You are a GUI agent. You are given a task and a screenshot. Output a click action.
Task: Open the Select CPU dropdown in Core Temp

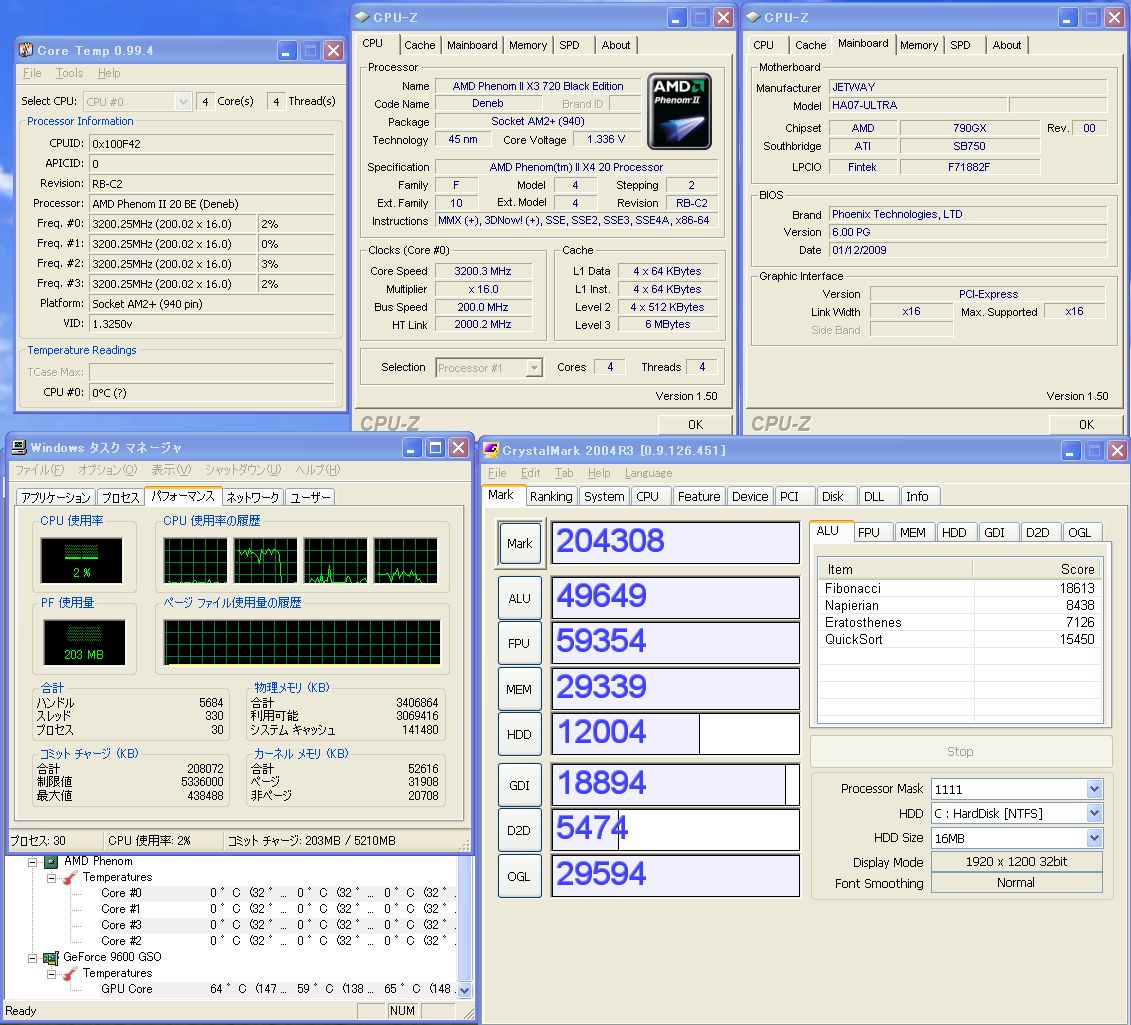(x=183, y=101)
